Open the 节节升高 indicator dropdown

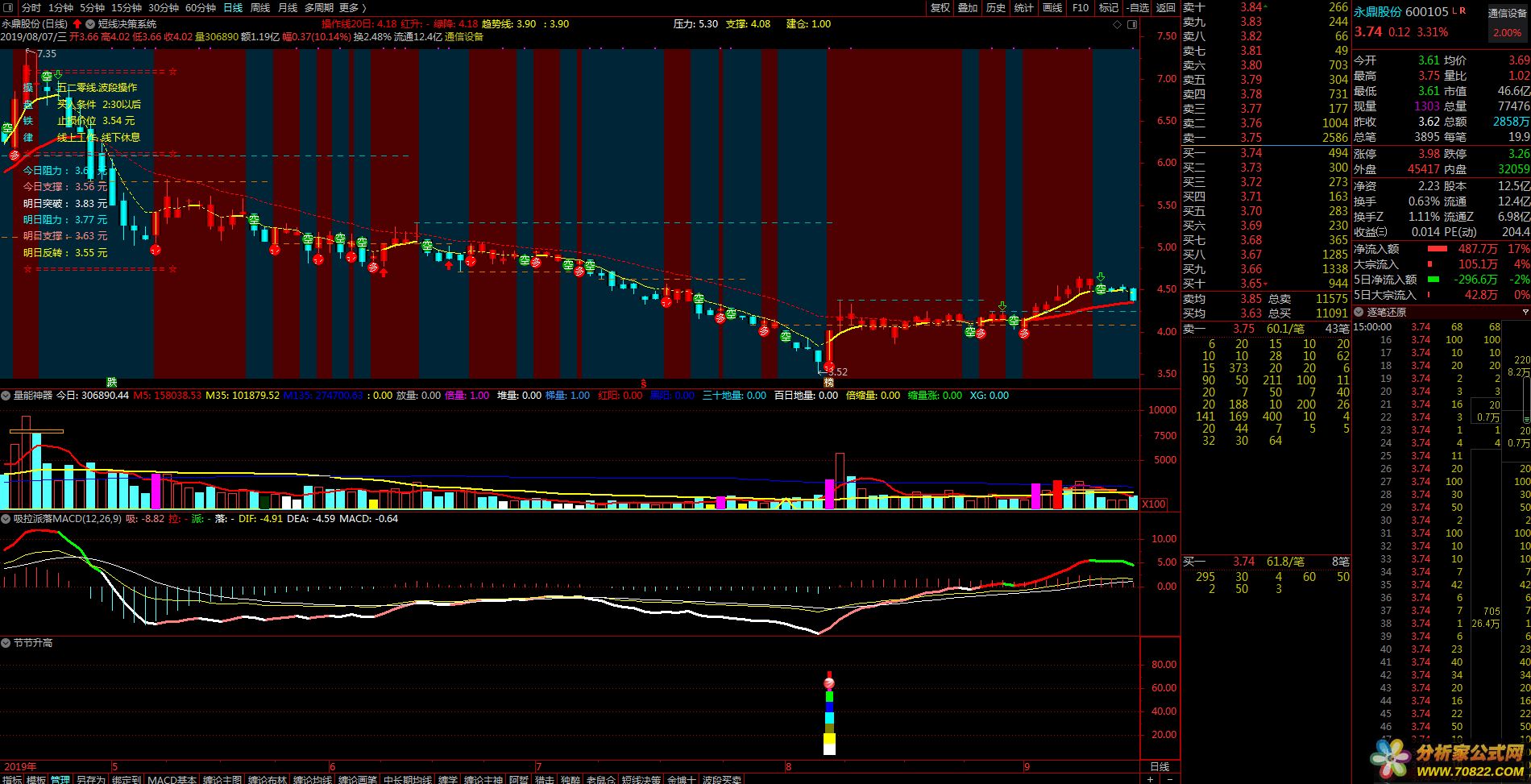pyautogui.click(x=6, y=643)
